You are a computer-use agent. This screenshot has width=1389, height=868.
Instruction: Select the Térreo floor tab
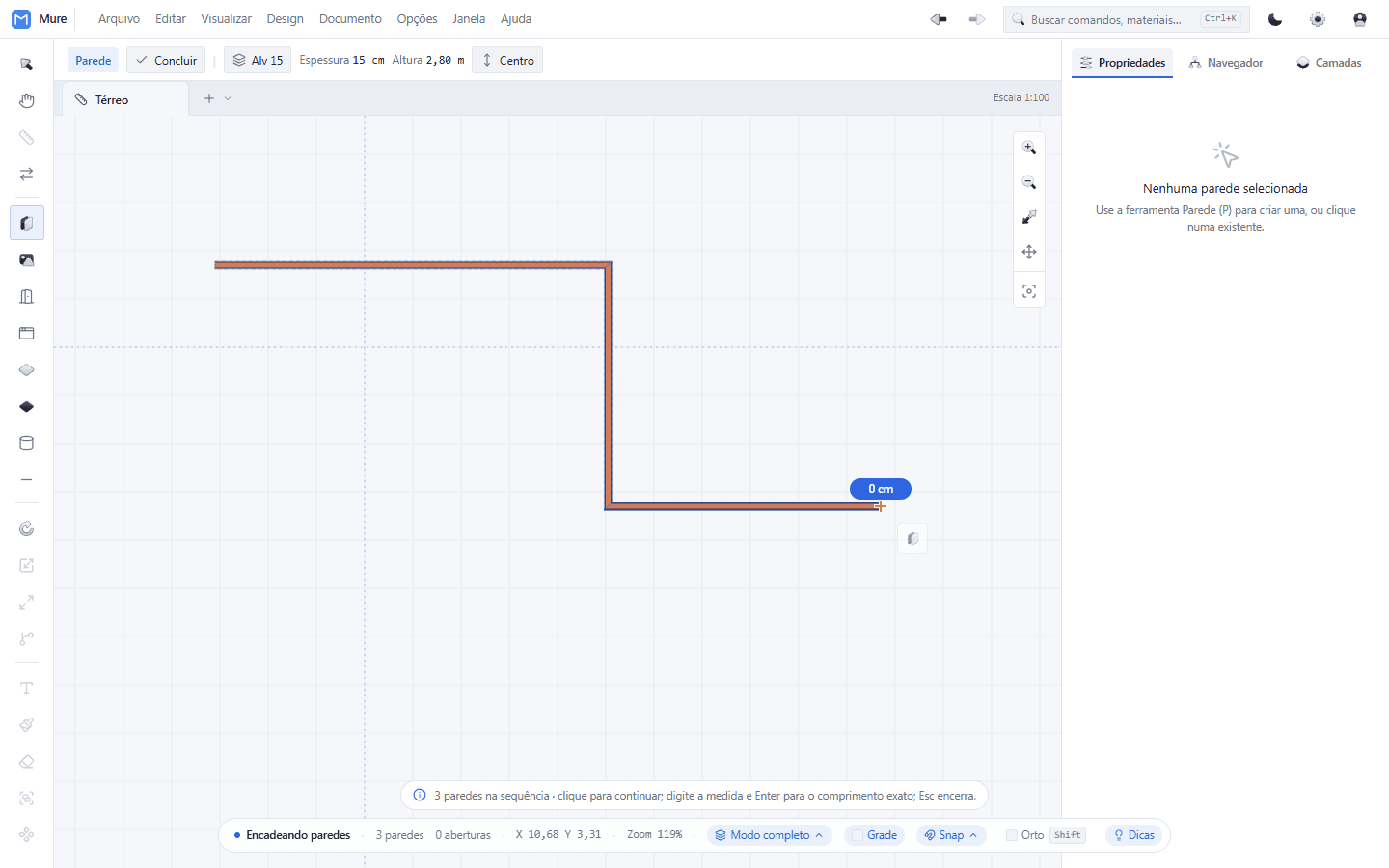pos(125,99)
